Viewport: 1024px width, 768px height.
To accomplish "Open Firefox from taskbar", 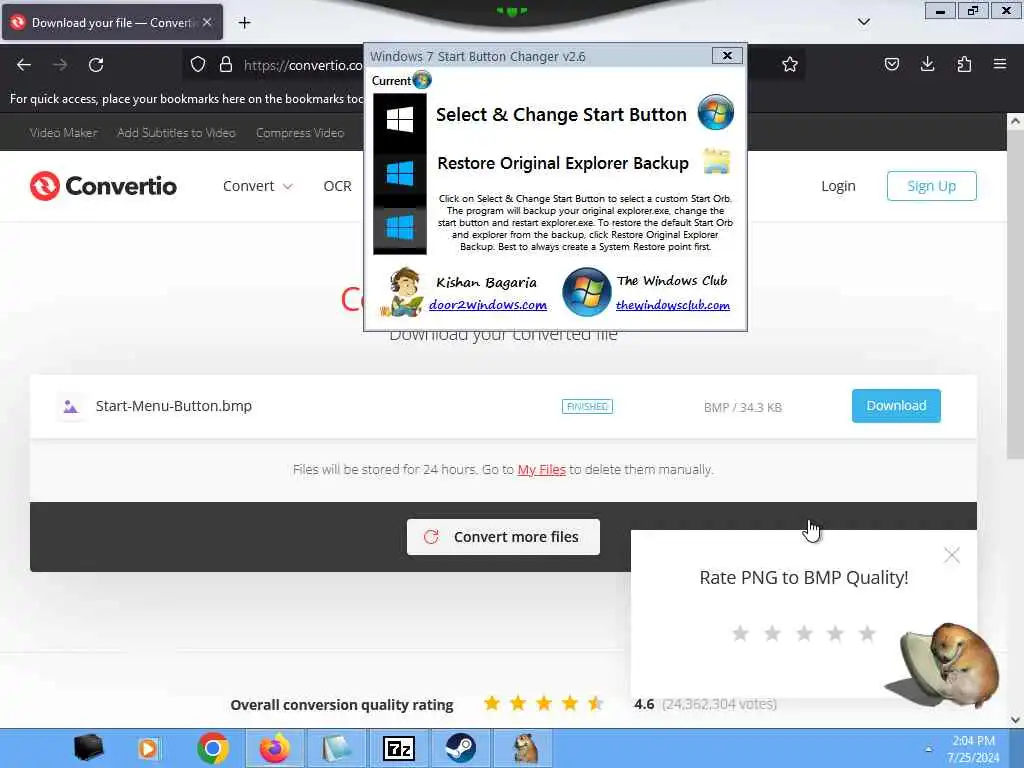I will coord(275,748).
